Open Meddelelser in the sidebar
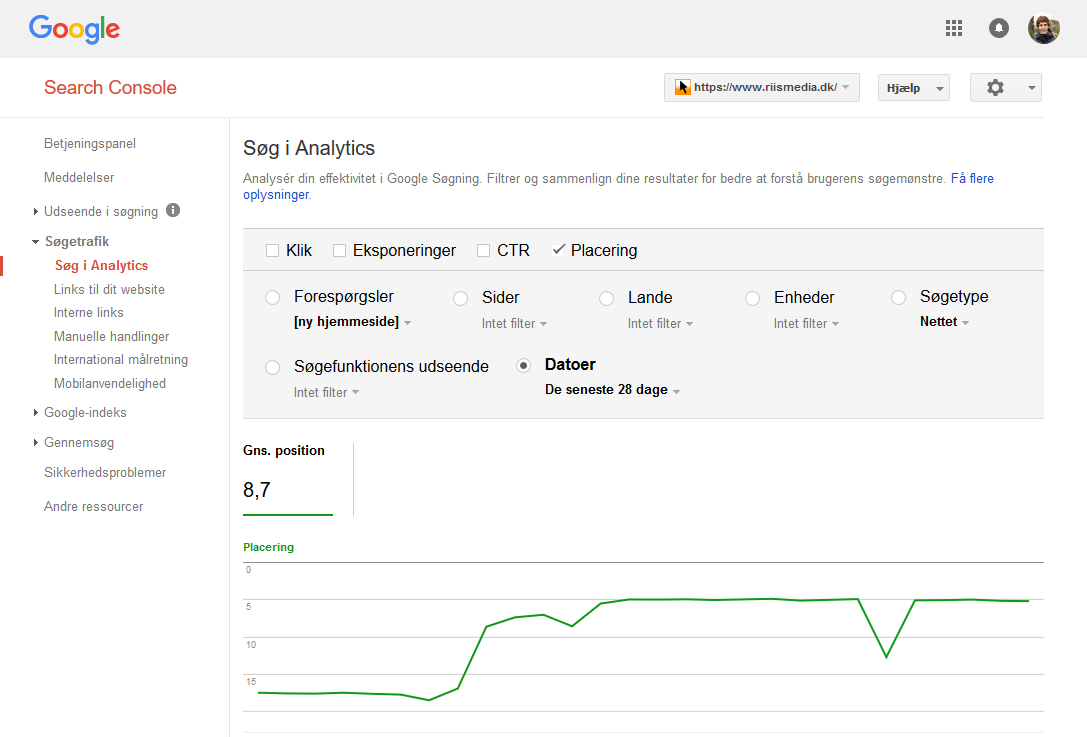1087x737 pixels. 79,177
